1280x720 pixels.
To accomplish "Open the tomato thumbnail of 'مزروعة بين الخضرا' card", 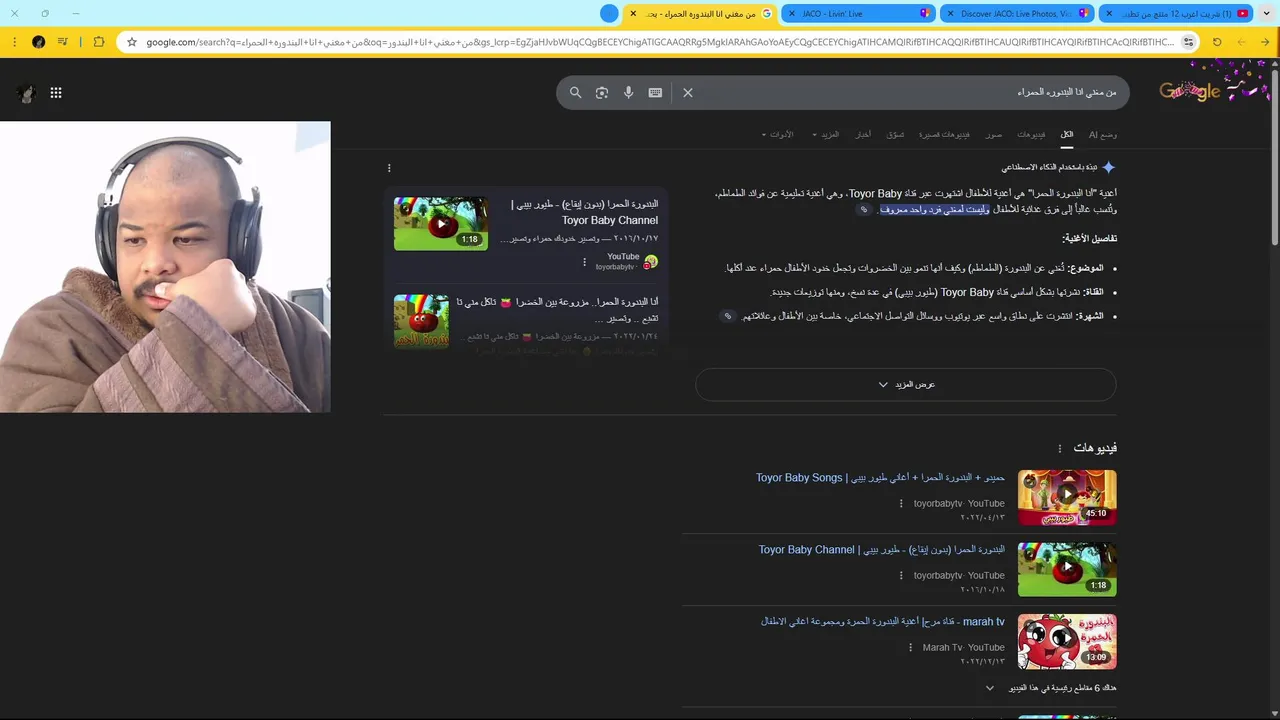I will [x=421, y=320].
